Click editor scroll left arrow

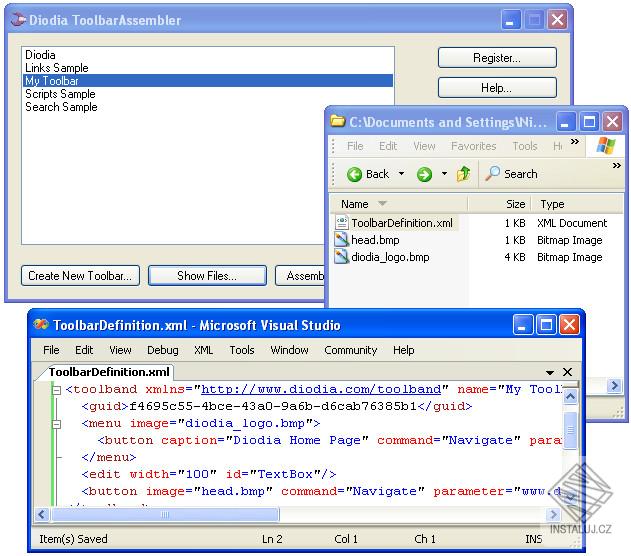pyautogui.click(x=41, y=514)
